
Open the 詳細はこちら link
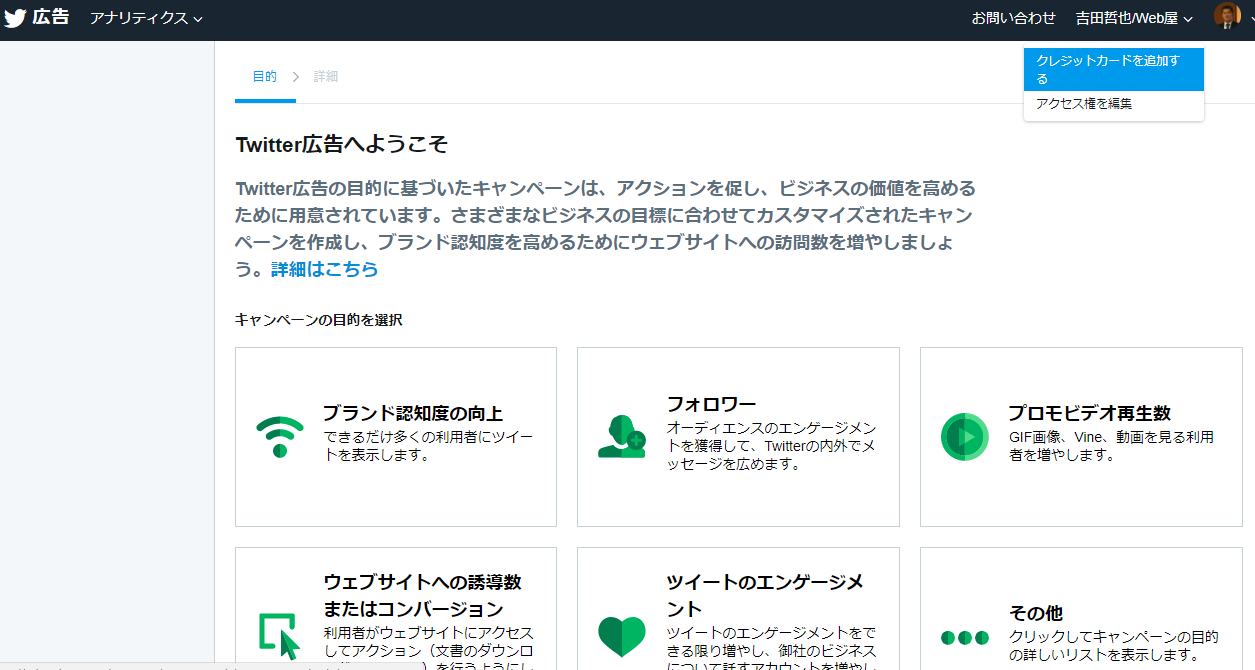(x=325, y=269)
